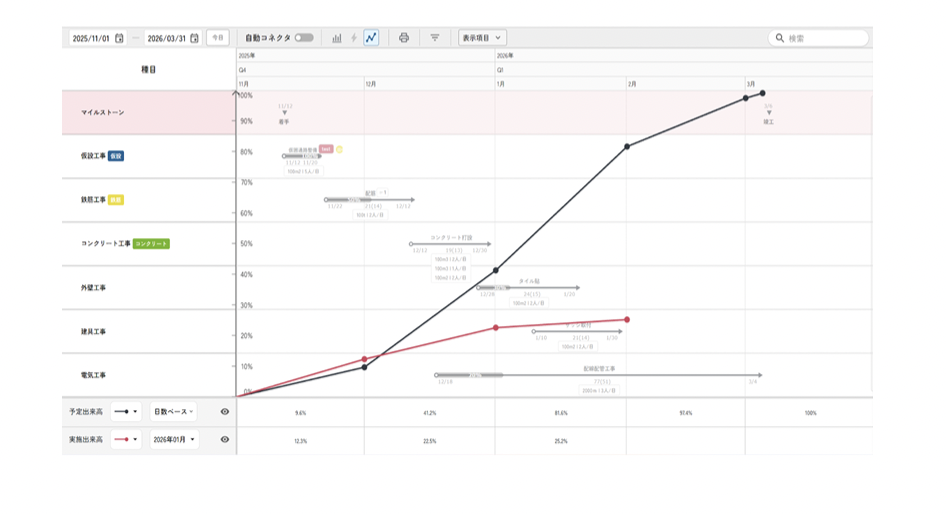Open the 2026年01月 month dropdown
This screenshot has height=514, width=946.
[174, 439]
